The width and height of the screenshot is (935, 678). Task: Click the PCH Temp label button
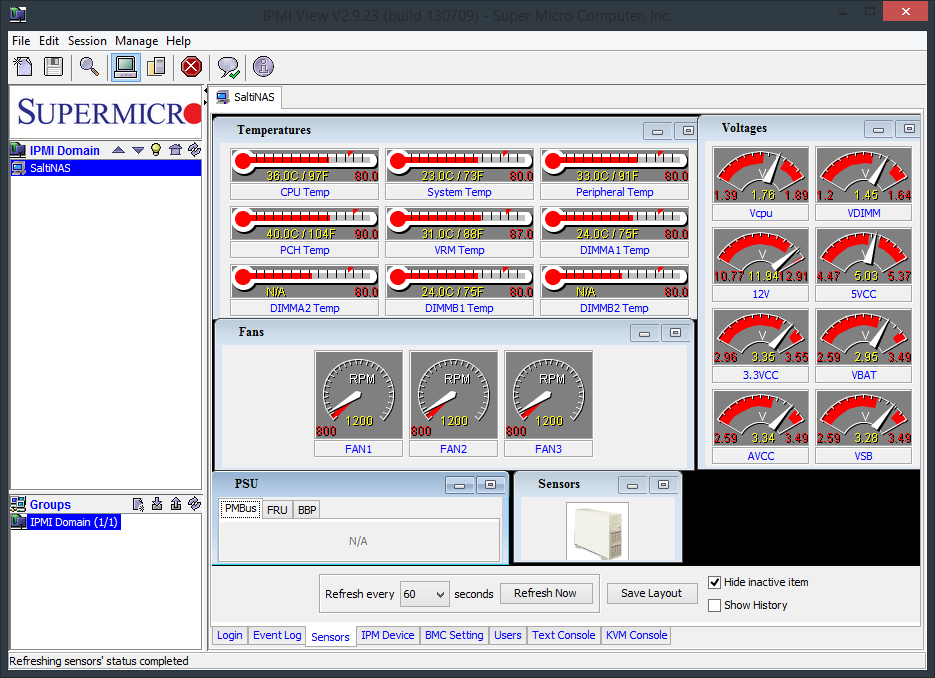click(x=304, y=250)
